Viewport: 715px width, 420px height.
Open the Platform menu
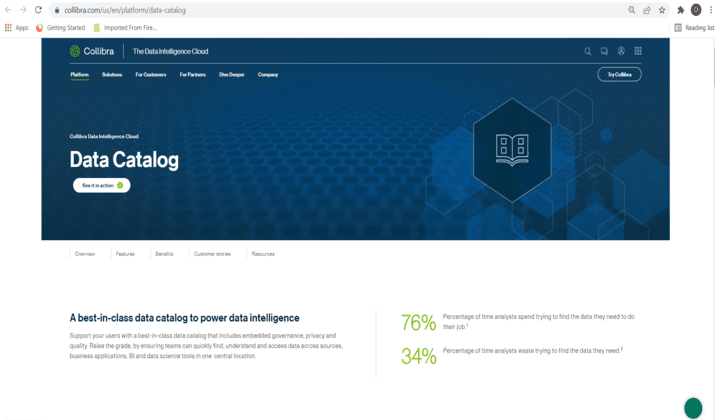pyautogui.click(x=79, y=75)
